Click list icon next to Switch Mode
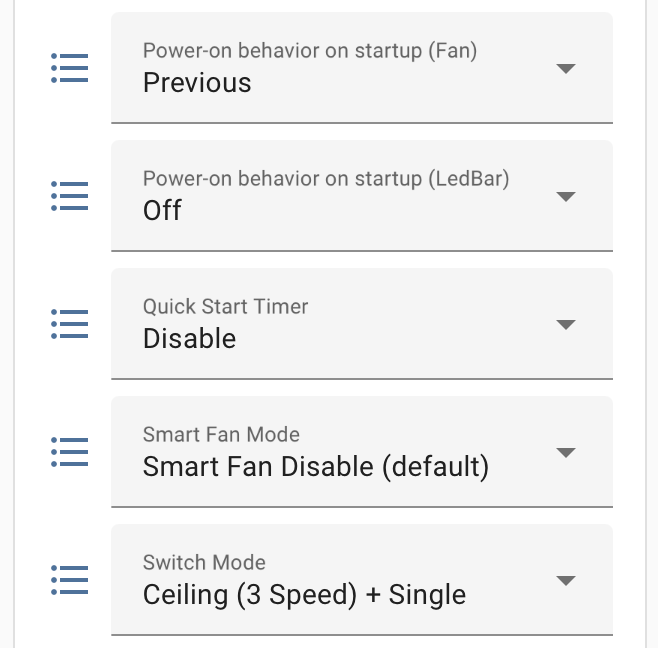 click(70, 581)
